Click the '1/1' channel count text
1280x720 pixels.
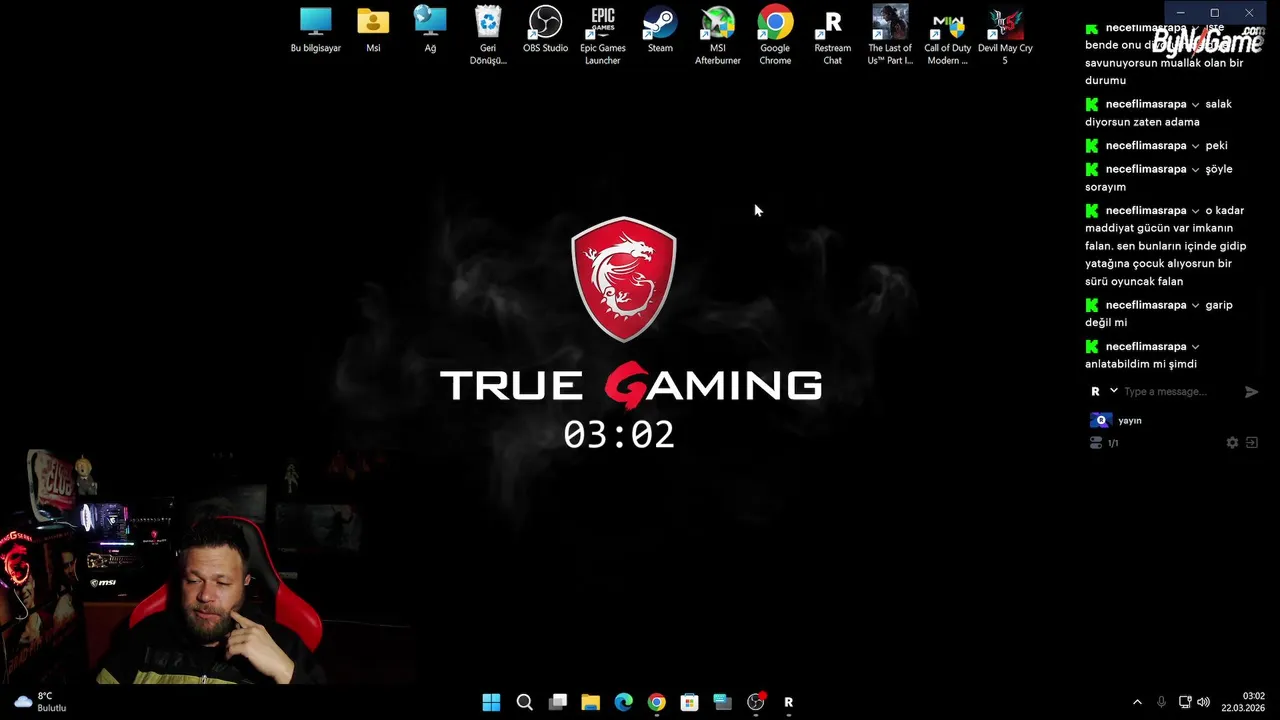click(x=1113, y=443)
